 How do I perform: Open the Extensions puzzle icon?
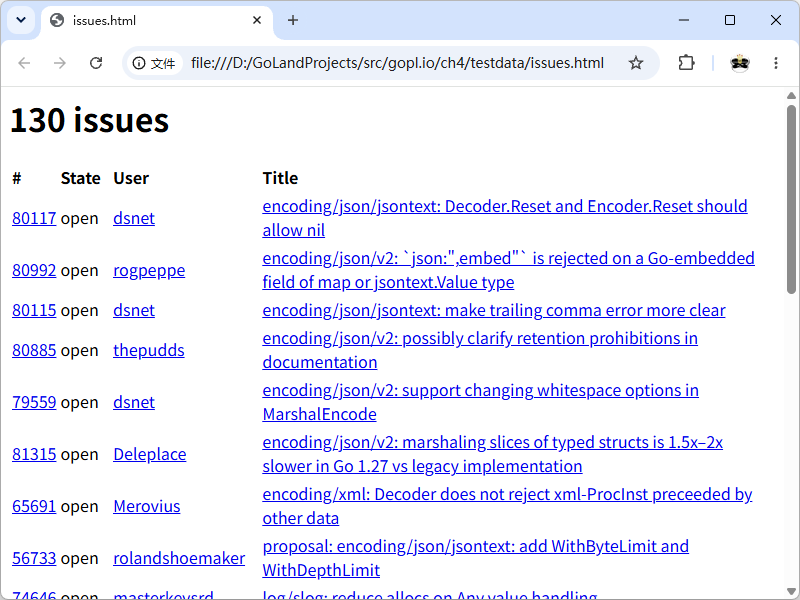click(x=686, y=63)
